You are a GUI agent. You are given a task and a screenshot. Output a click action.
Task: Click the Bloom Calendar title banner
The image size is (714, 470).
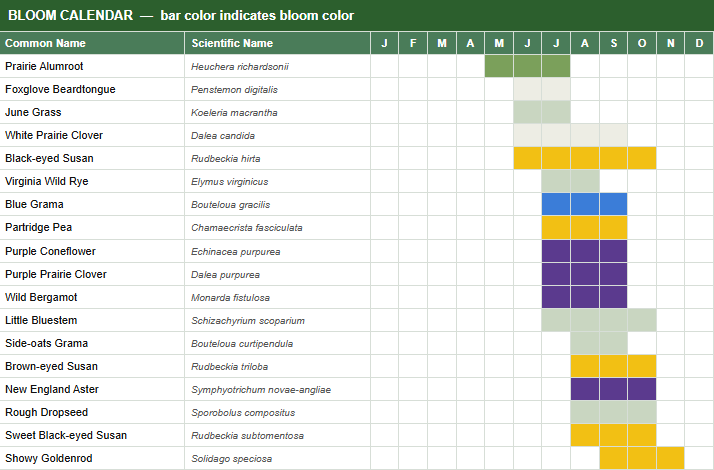357,15
